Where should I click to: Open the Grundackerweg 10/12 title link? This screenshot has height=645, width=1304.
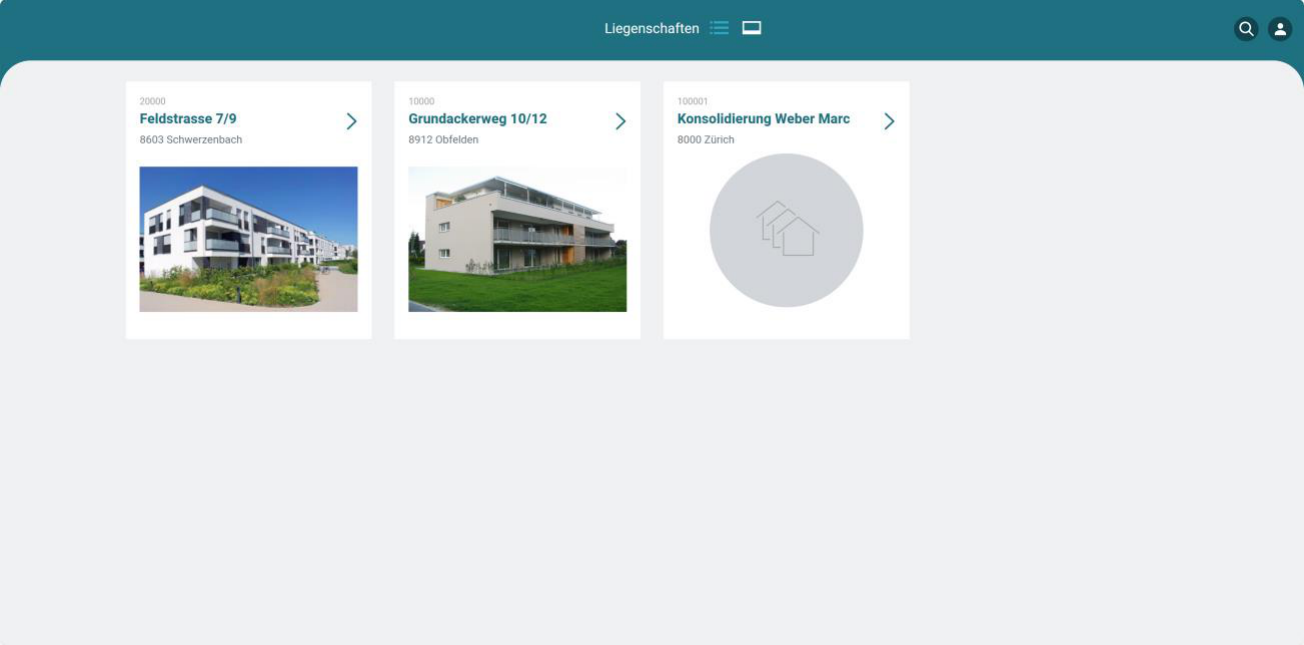(478, 119)
